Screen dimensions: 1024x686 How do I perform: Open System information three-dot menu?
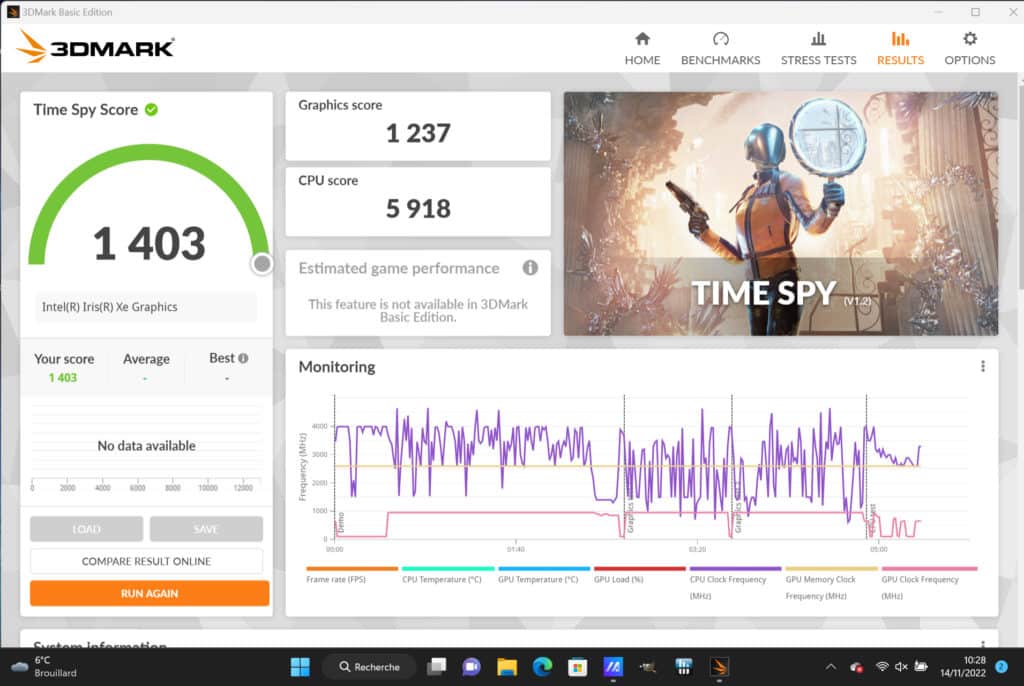[983, 644]
